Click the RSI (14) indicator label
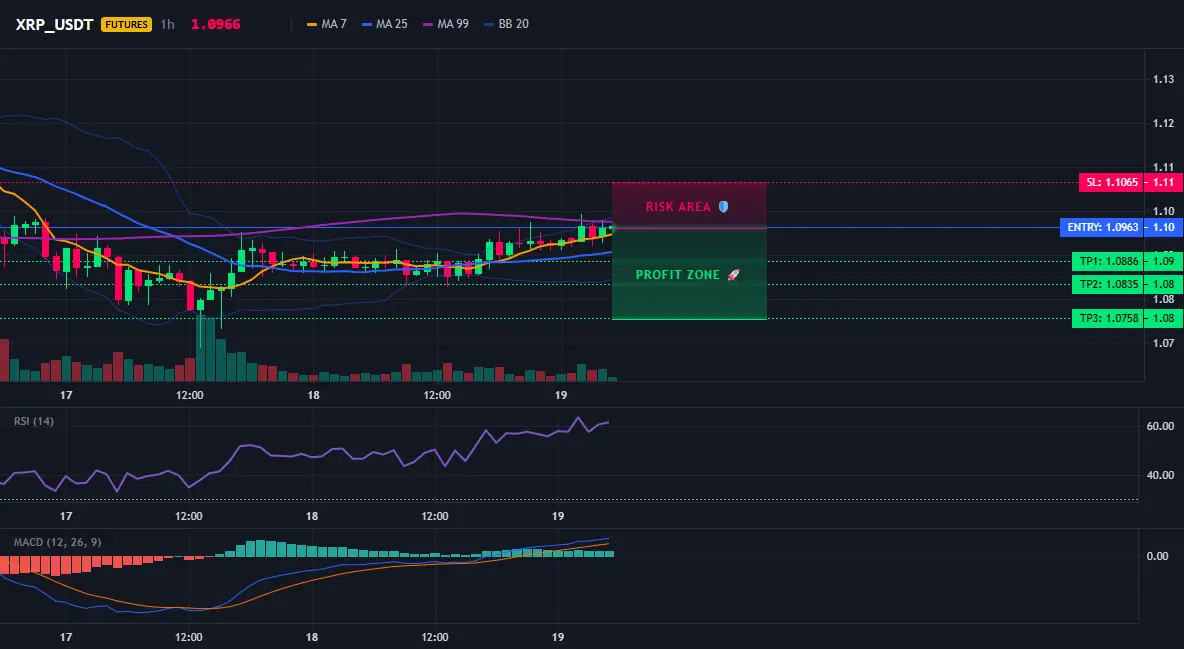Image resolution: width=1184 pixels, height=649 pixels. point(34,421)
